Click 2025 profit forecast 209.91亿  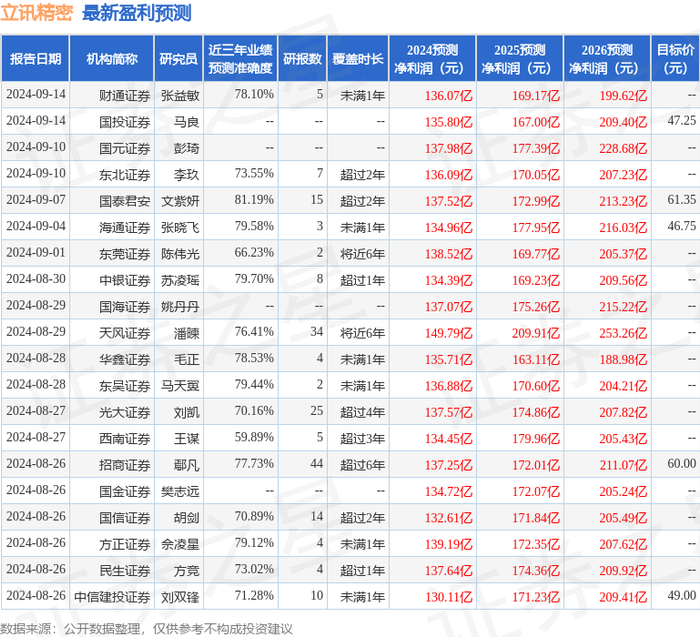tap(535, 333)
